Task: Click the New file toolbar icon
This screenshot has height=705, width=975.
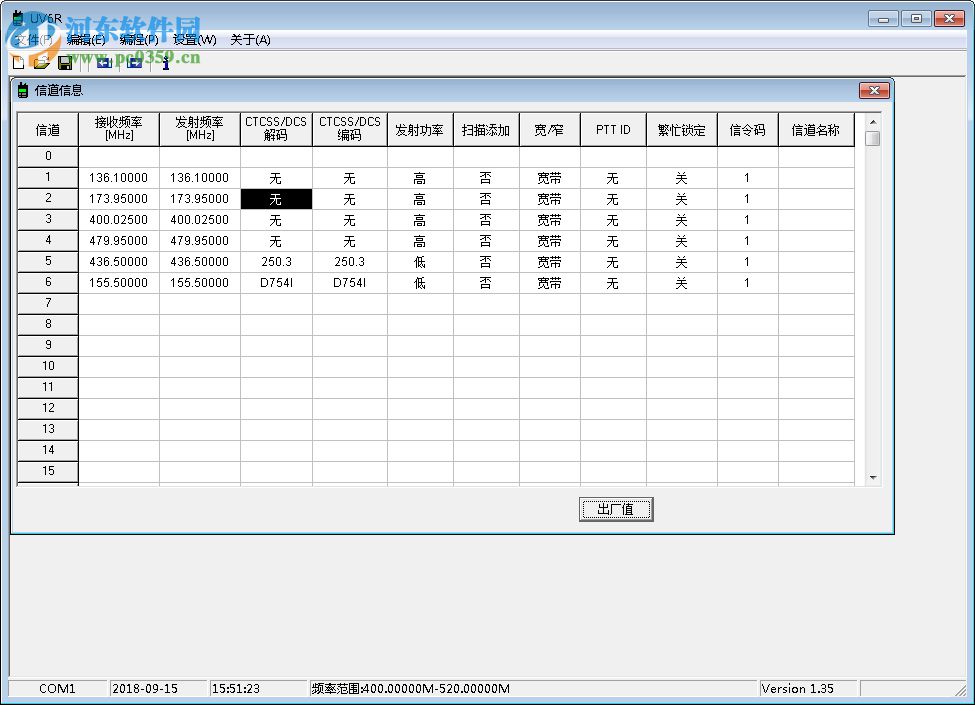Action: tap(19, 62)
